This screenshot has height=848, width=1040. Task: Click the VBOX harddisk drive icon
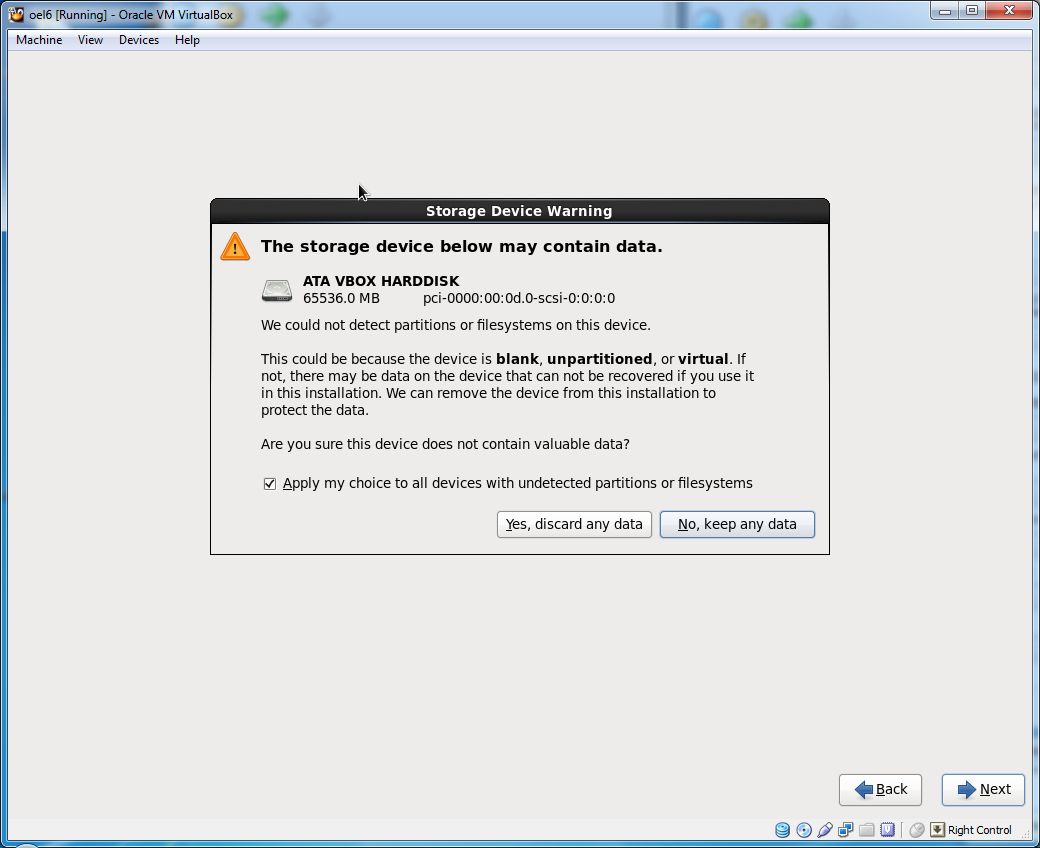pos(277,290)
